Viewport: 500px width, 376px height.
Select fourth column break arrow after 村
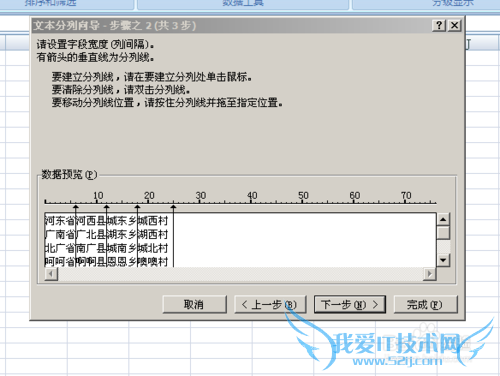tap(173, 208)
